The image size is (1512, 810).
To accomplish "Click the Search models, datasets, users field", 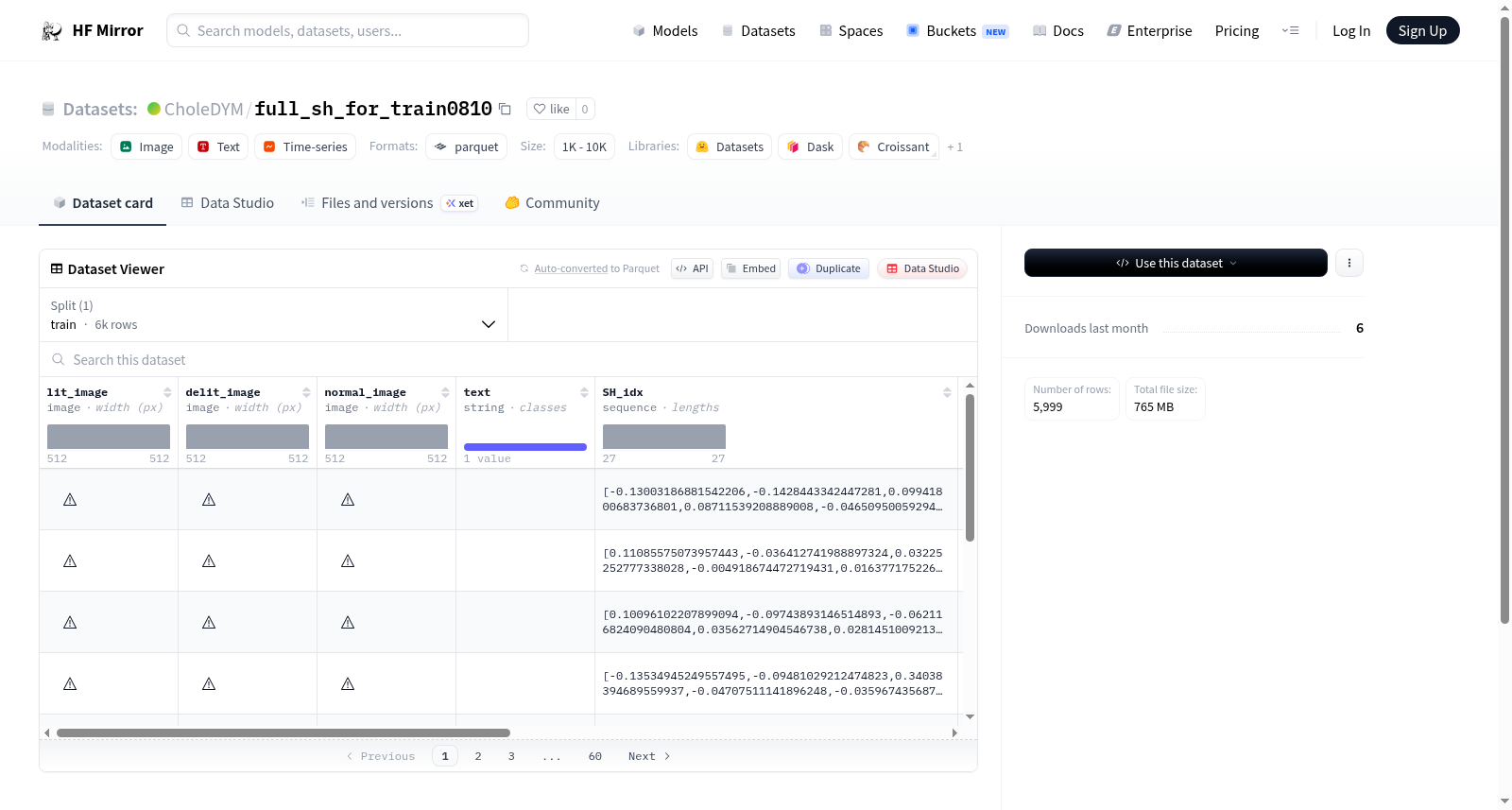I will pos(348,30).
